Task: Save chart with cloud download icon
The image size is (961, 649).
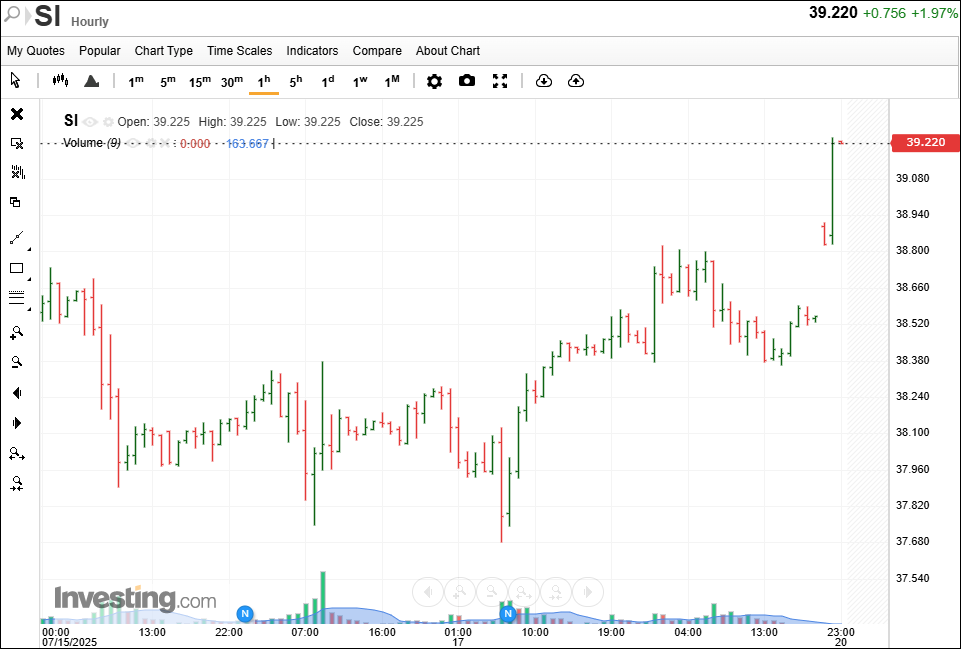Action: [544, 81]
